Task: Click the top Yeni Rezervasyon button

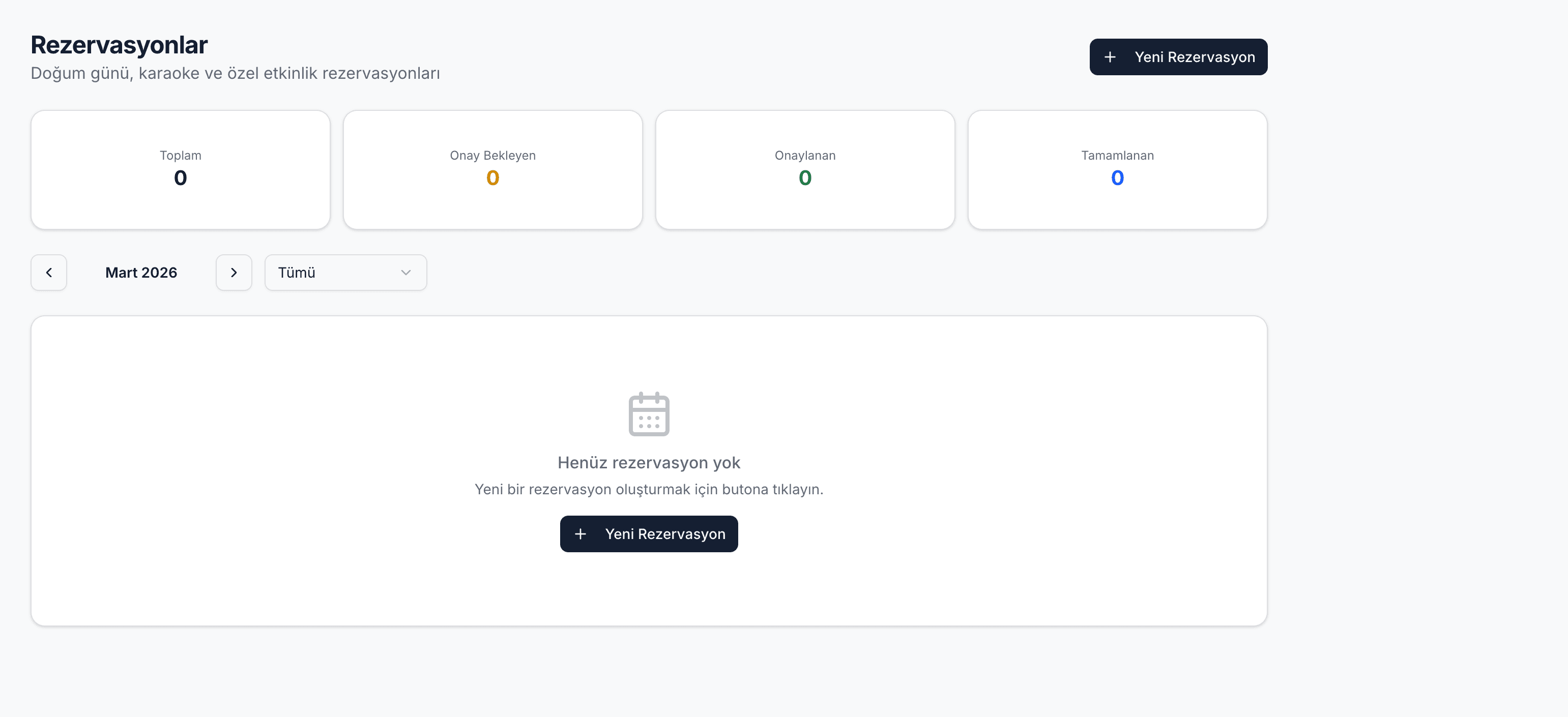Action: (x=1178, y=57)
